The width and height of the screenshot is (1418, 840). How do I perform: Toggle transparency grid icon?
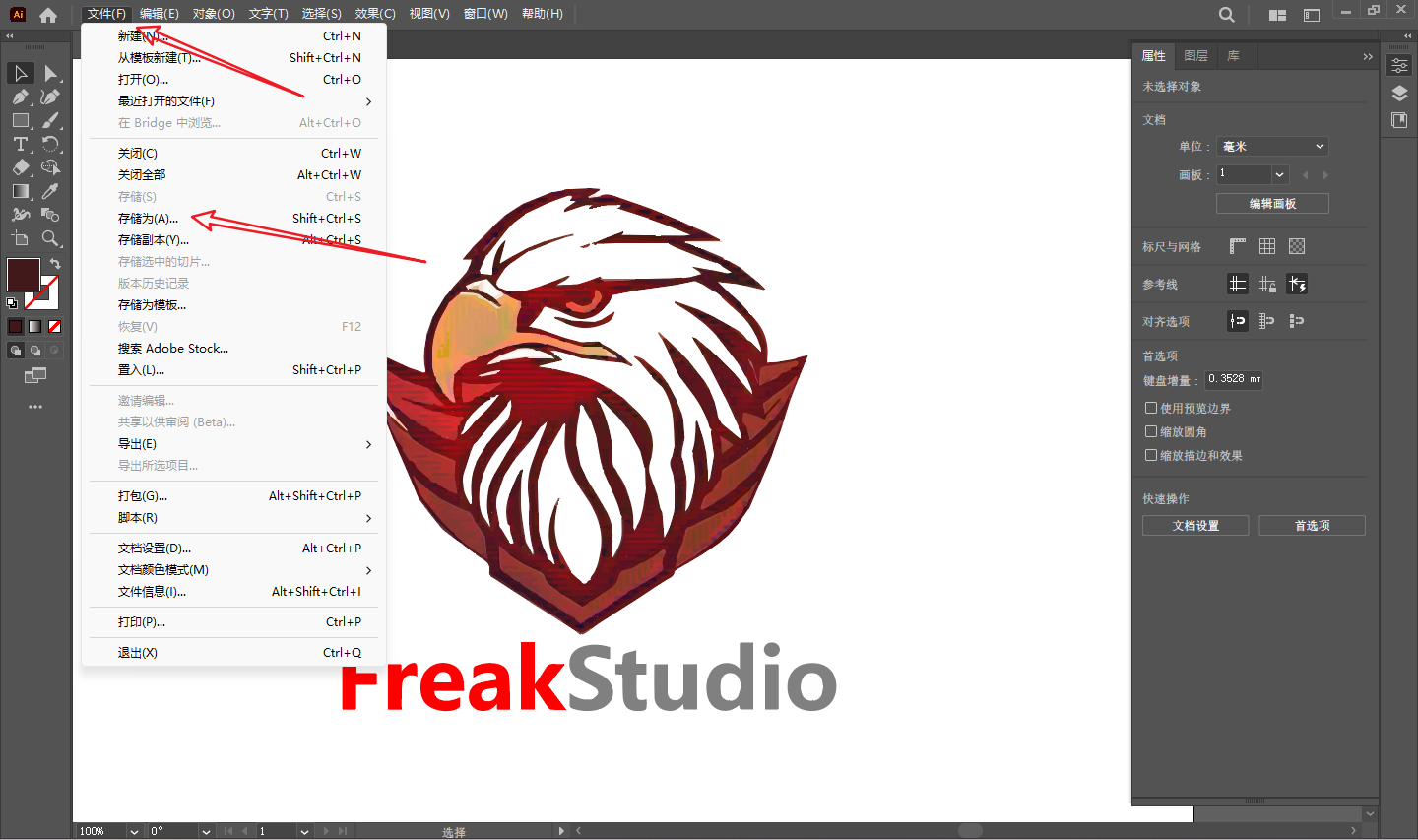click(1297, 246)
